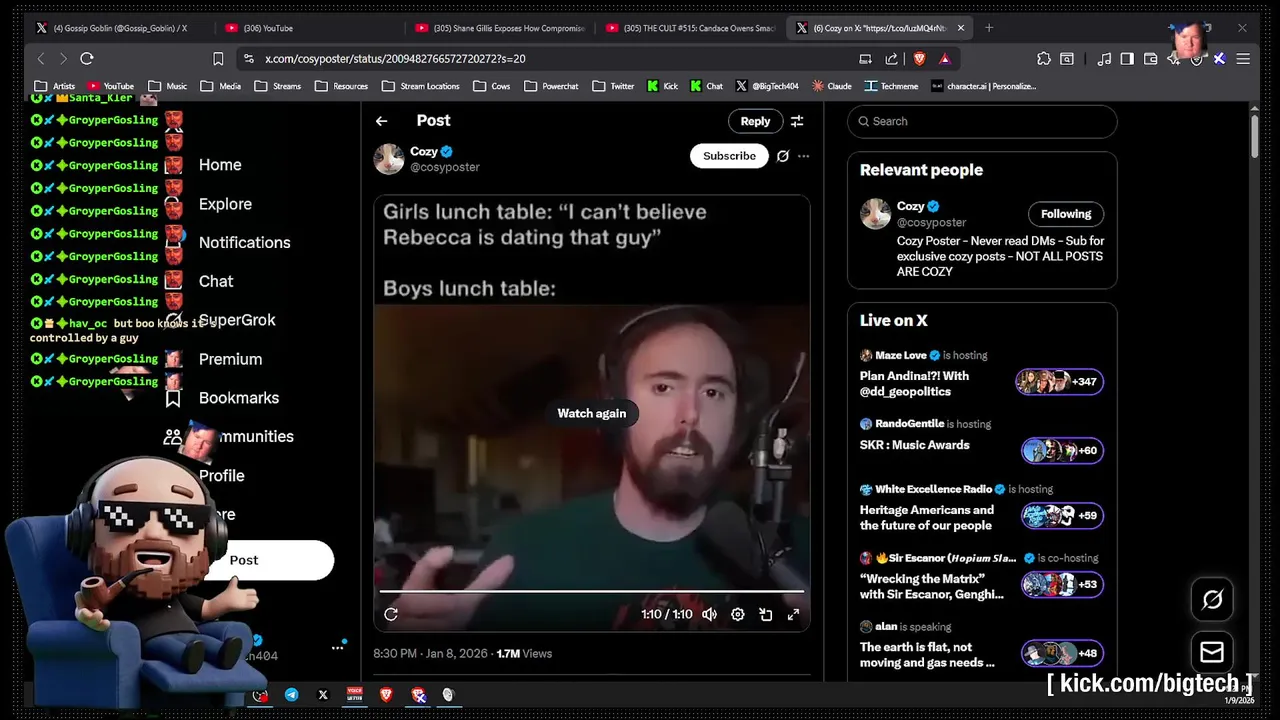Switch to Gossip Goblin browser tab
This screenshot has width=1280, height=720.
coord(120,28)
